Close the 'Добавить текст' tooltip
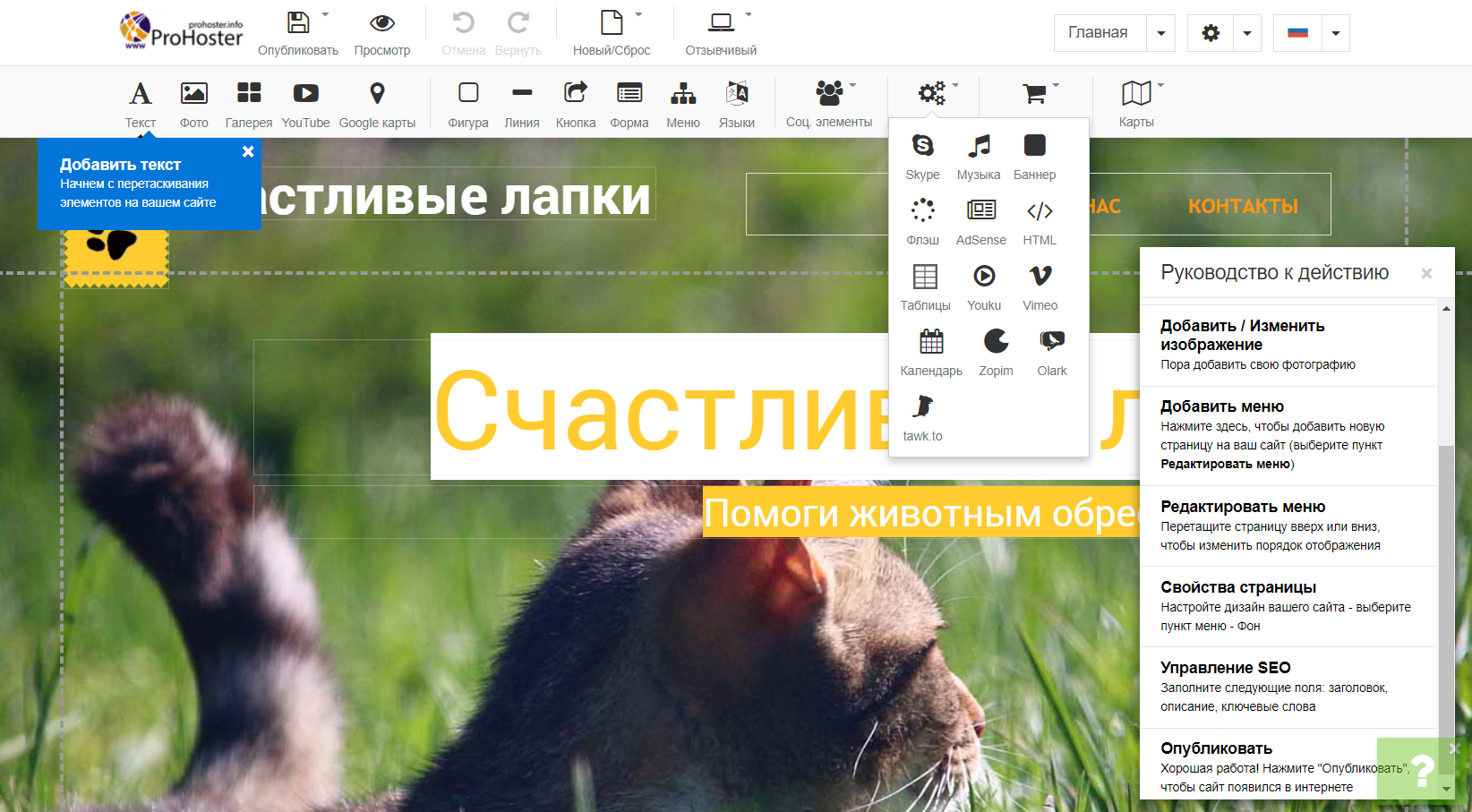The width and height of the screenshot is (1472, 812). pos(248,152)
